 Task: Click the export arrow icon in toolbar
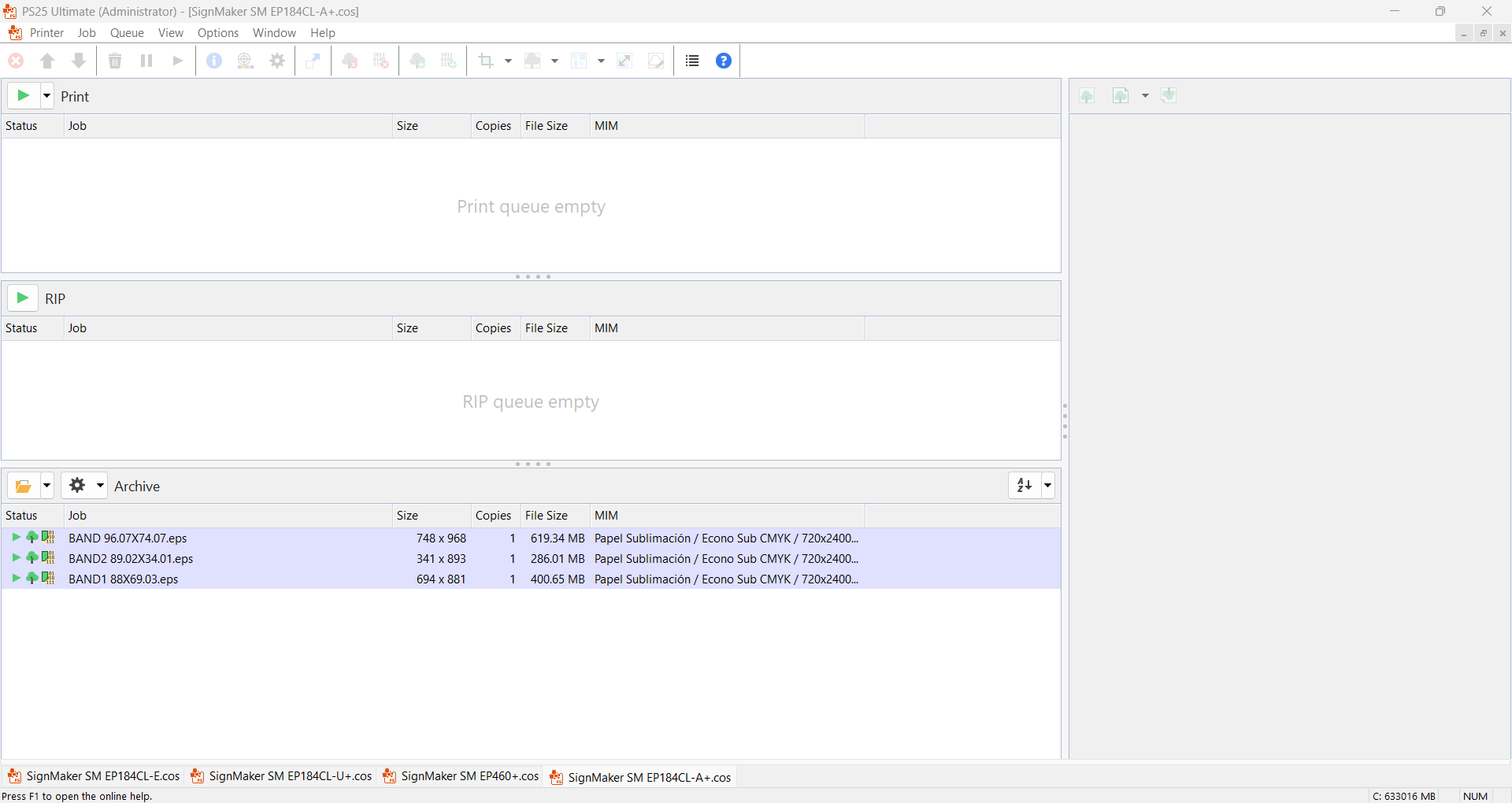[x=313, y=61]
